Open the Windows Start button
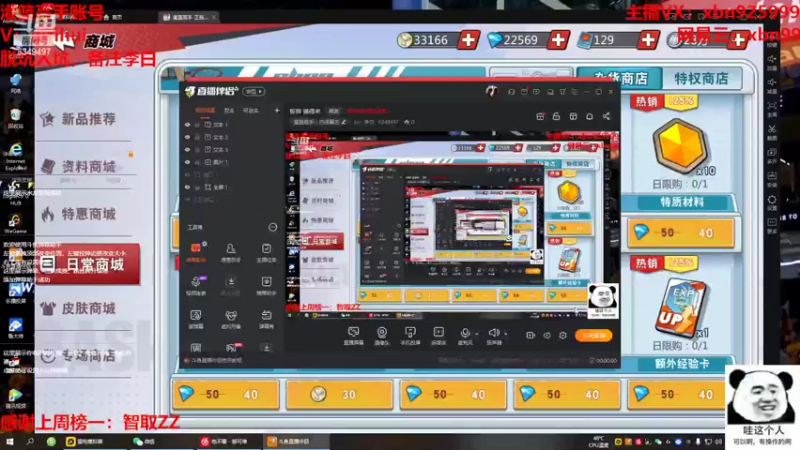 9,441
